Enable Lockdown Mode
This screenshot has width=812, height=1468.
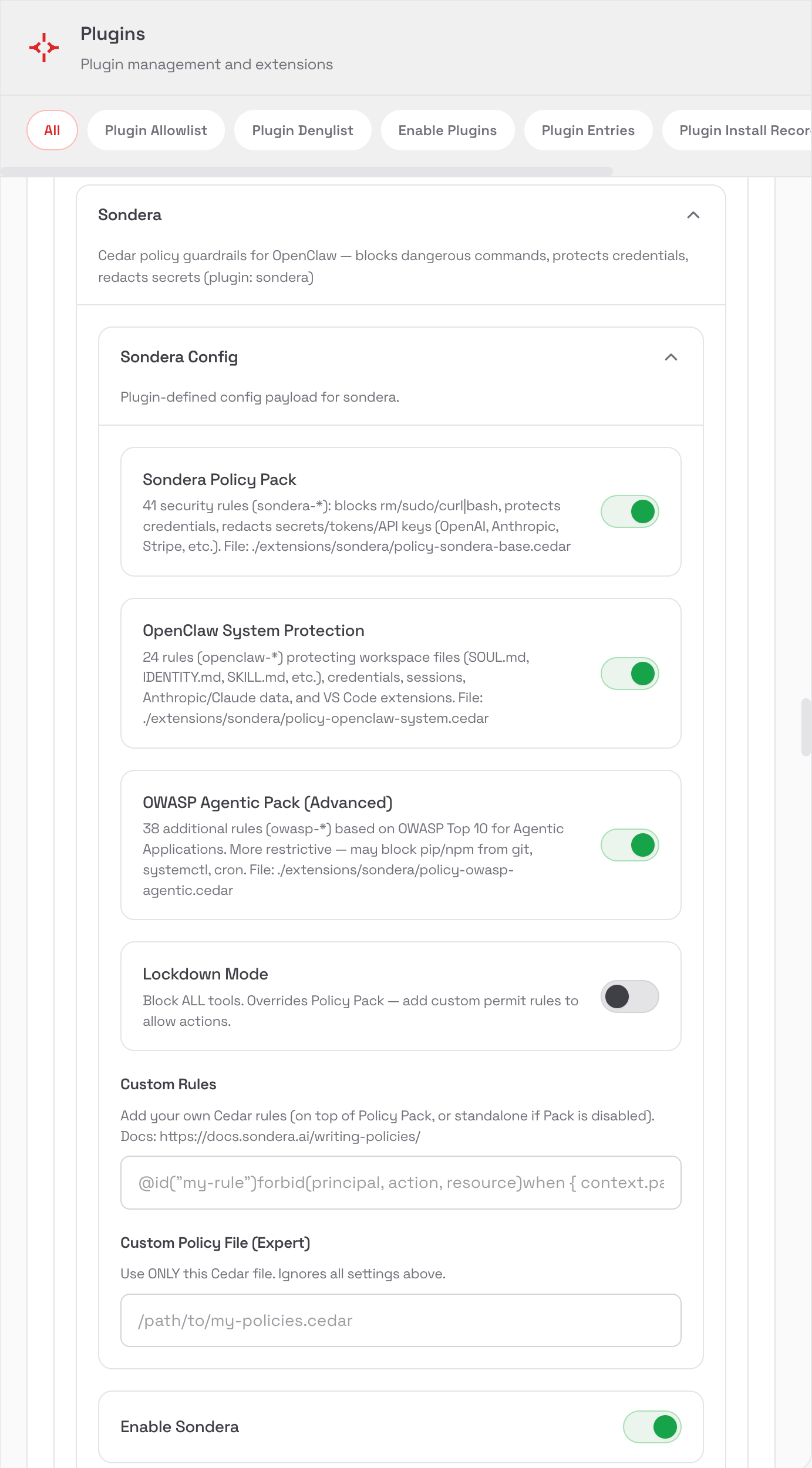[x=629, y=996]
